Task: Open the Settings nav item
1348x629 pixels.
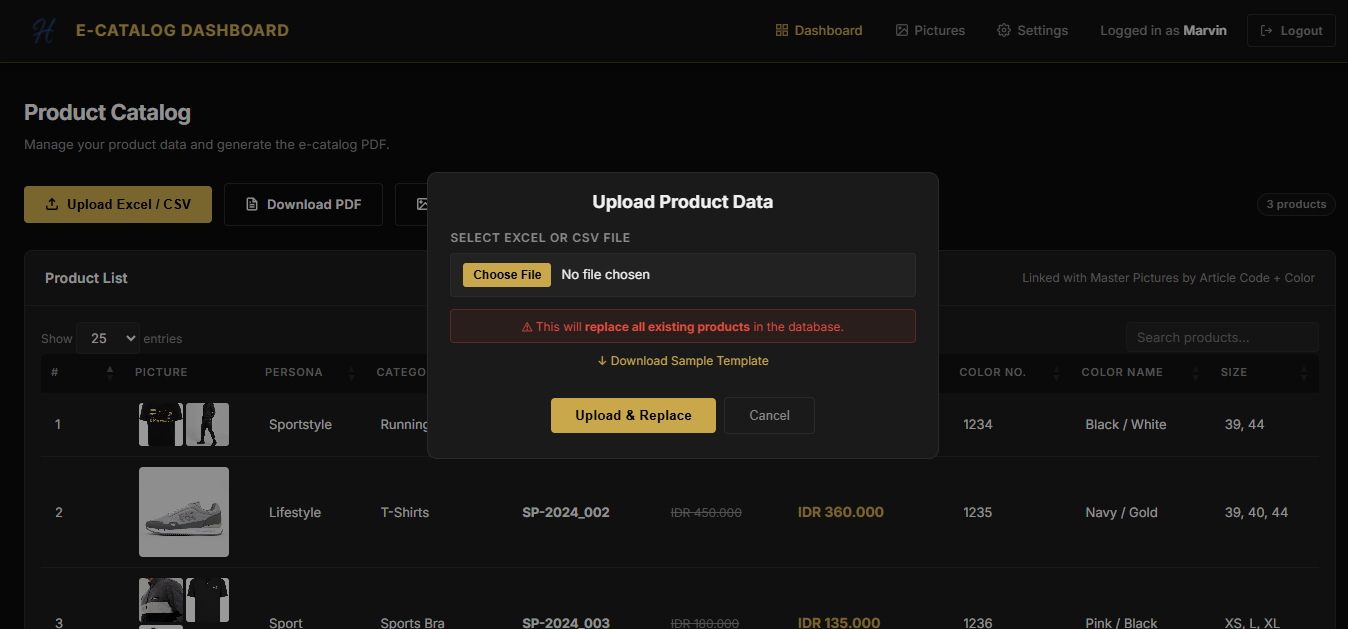Action: 1032,31
